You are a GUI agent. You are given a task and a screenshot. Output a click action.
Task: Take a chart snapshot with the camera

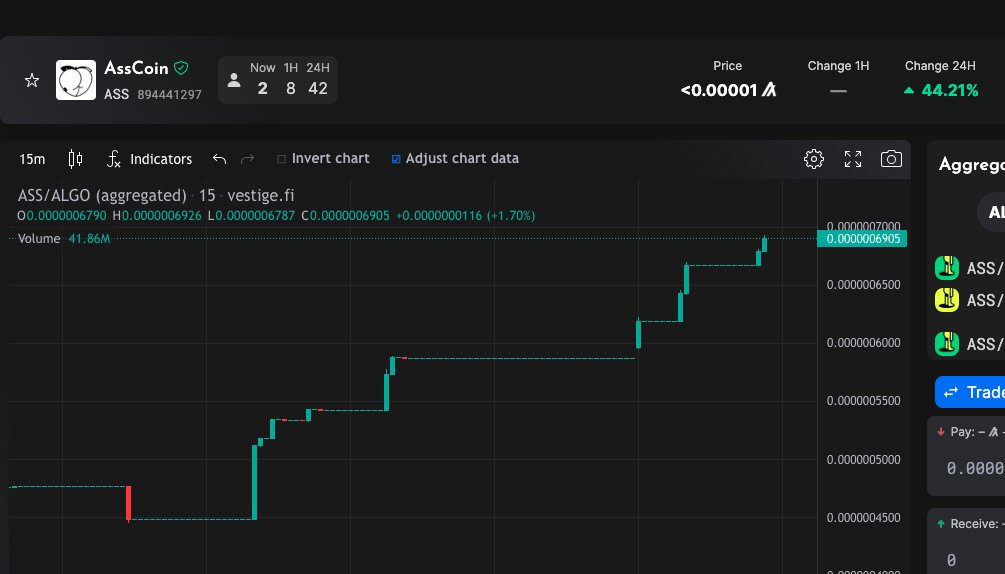pyautogui.click(x=892, y=159)
